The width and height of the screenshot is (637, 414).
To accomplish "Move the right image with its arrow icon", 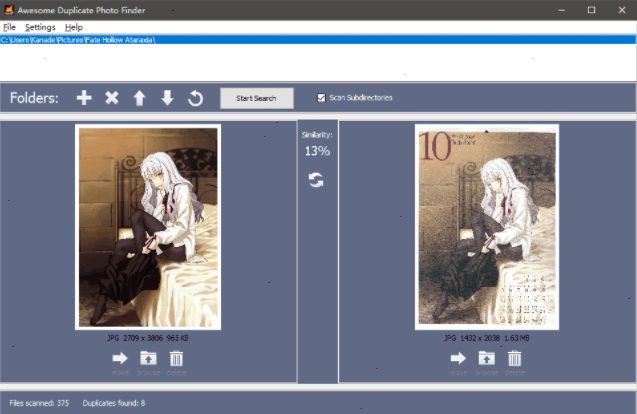I will (458, 358).
